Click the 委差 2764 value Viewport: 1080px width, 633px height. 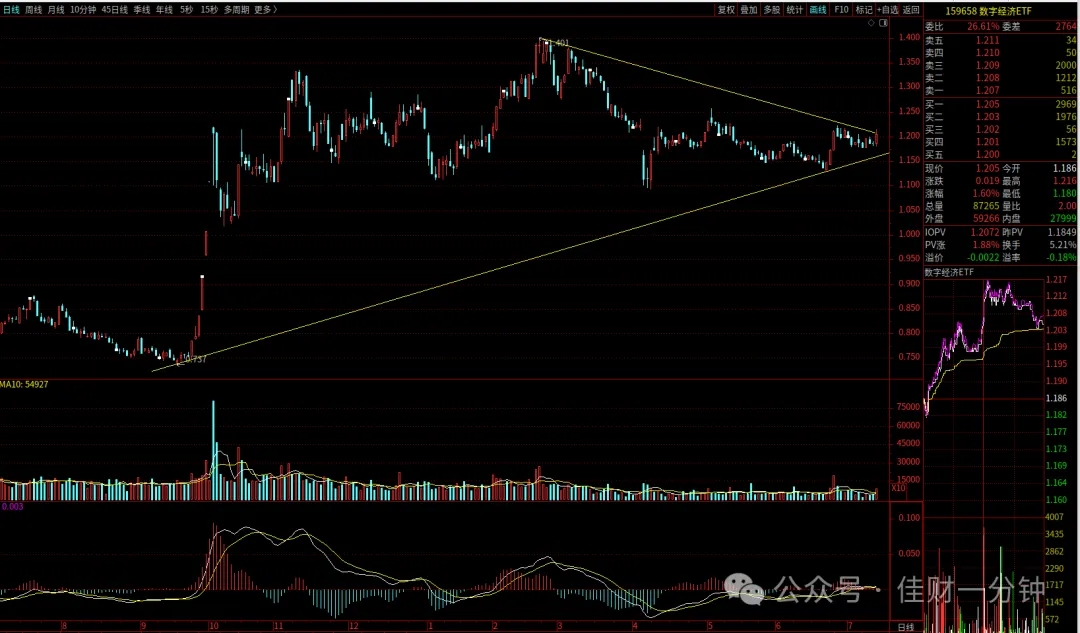tap(1066, 26)
